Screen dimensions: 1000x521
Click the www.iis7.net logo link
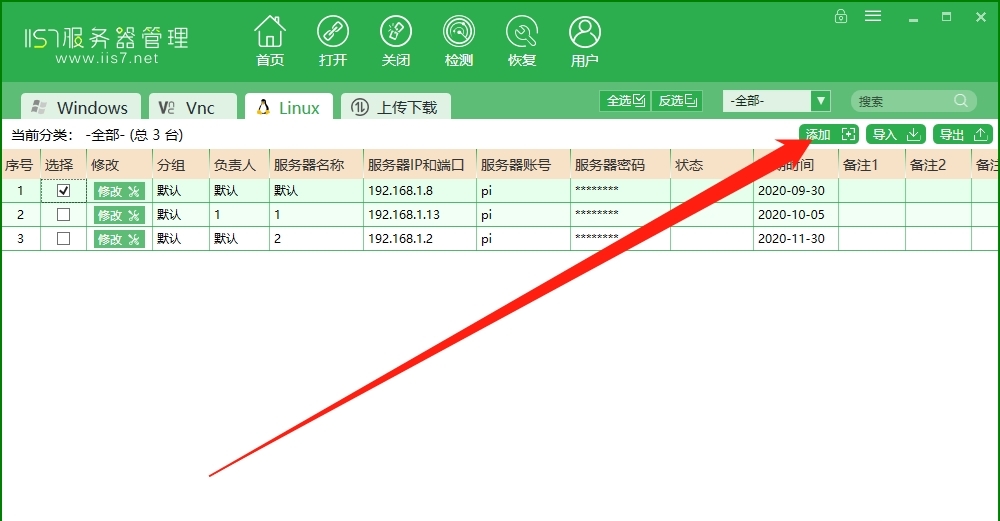tap(107, 58)
